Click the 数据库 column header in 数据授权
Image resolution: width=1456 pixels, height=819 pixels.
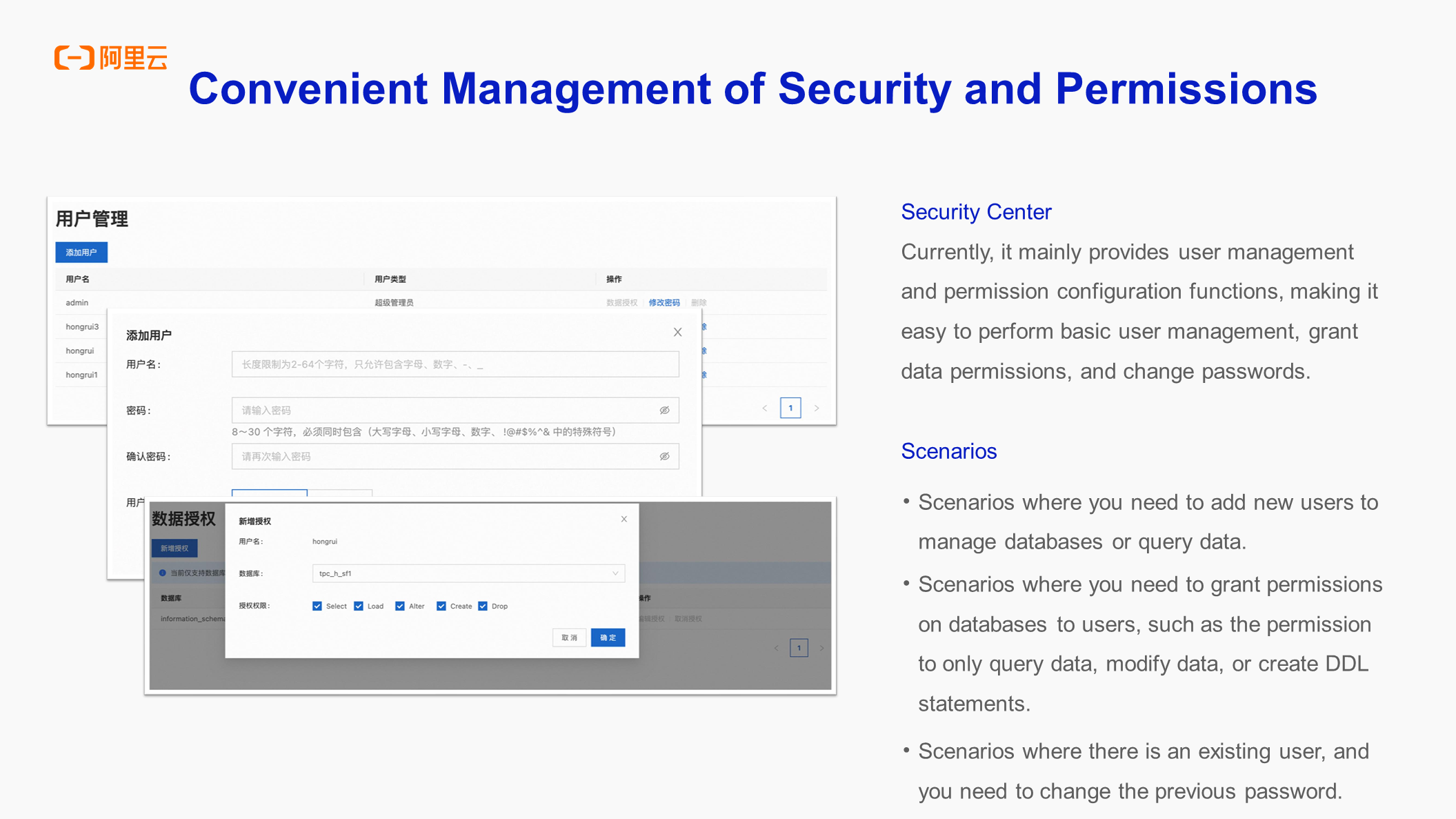point(171,598)
